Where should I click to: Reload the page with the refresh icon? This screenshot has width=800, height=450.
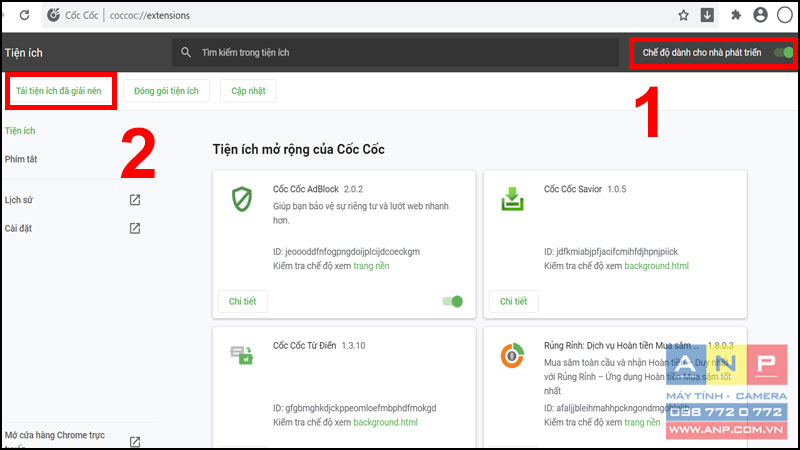coord(24,15)
